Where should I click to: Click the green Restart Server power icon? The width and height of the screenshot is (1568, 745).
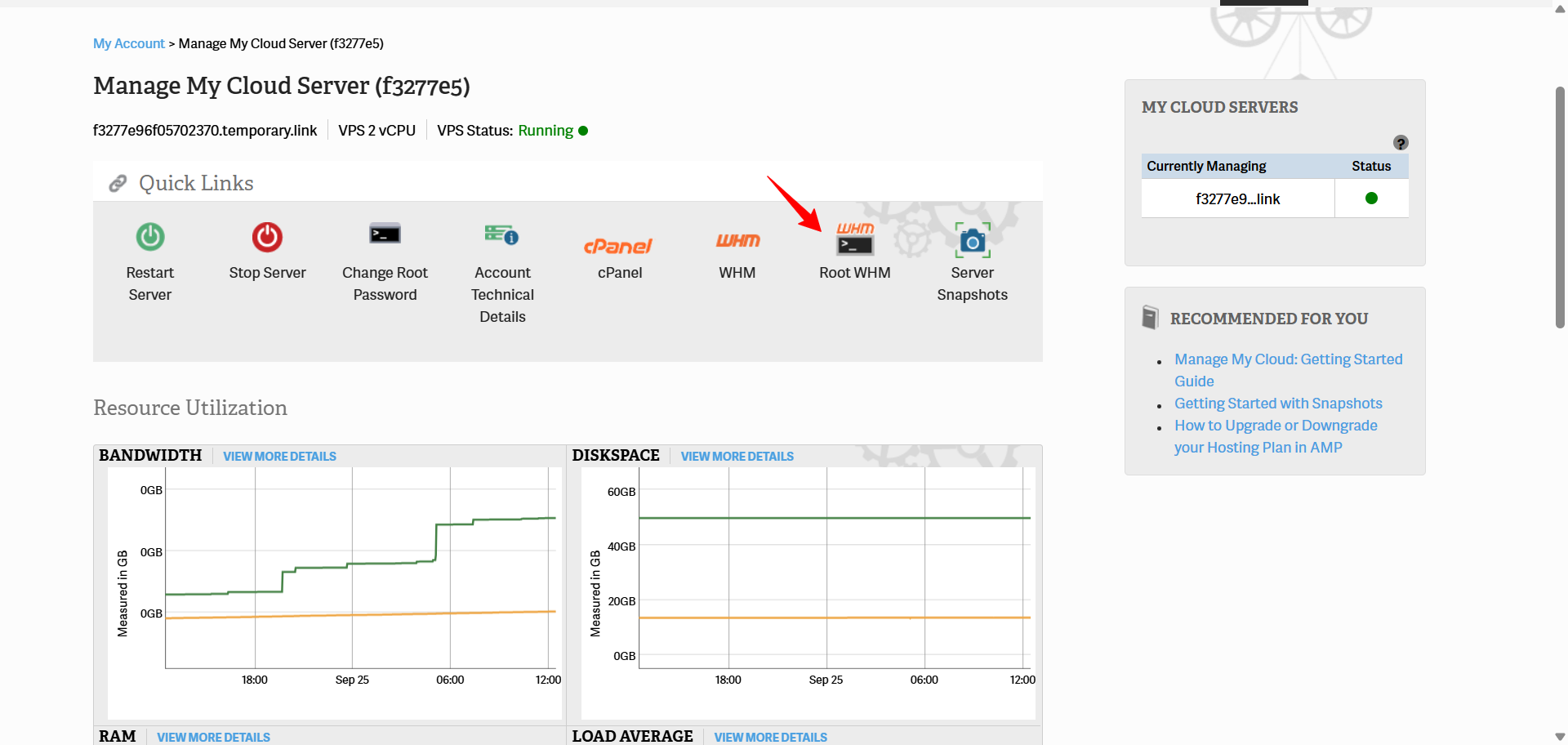(x=150, y=237)
